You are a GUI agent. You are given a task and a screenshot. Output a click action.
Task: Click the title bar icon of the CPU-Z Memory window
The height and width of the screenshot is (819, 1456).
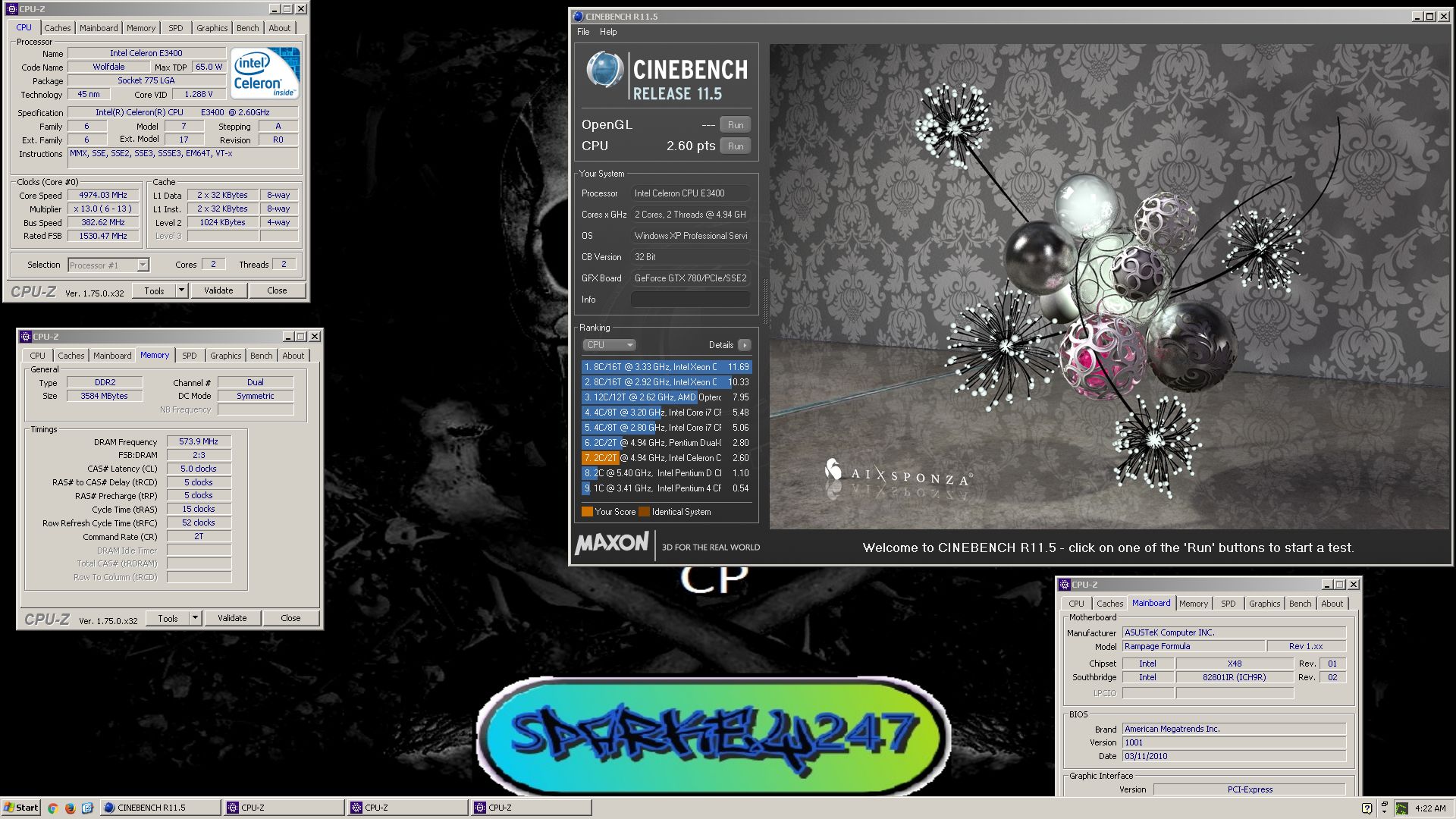pyautogui.click(x=25, y=337)
